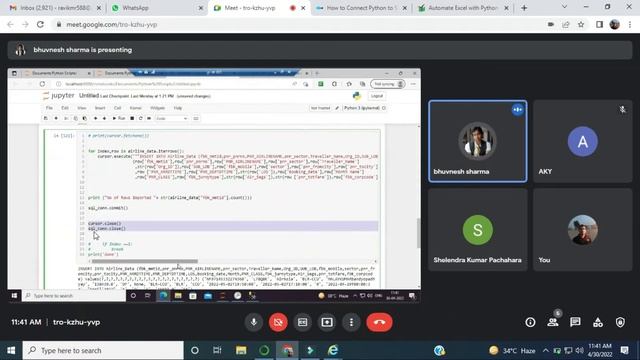Click the camera permission icon in address bar
640x360 pixels.
(551, 24)
